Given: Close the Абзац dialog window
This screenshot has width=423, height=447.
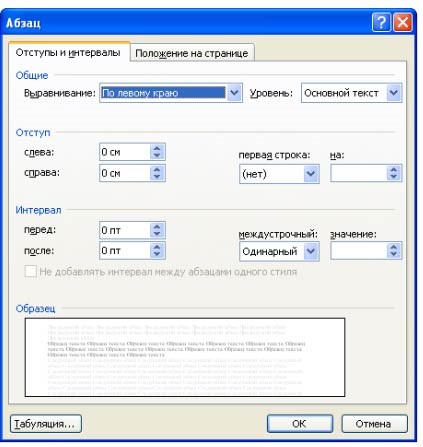Looking at the screenshot, I should click(x=402, y=23).
